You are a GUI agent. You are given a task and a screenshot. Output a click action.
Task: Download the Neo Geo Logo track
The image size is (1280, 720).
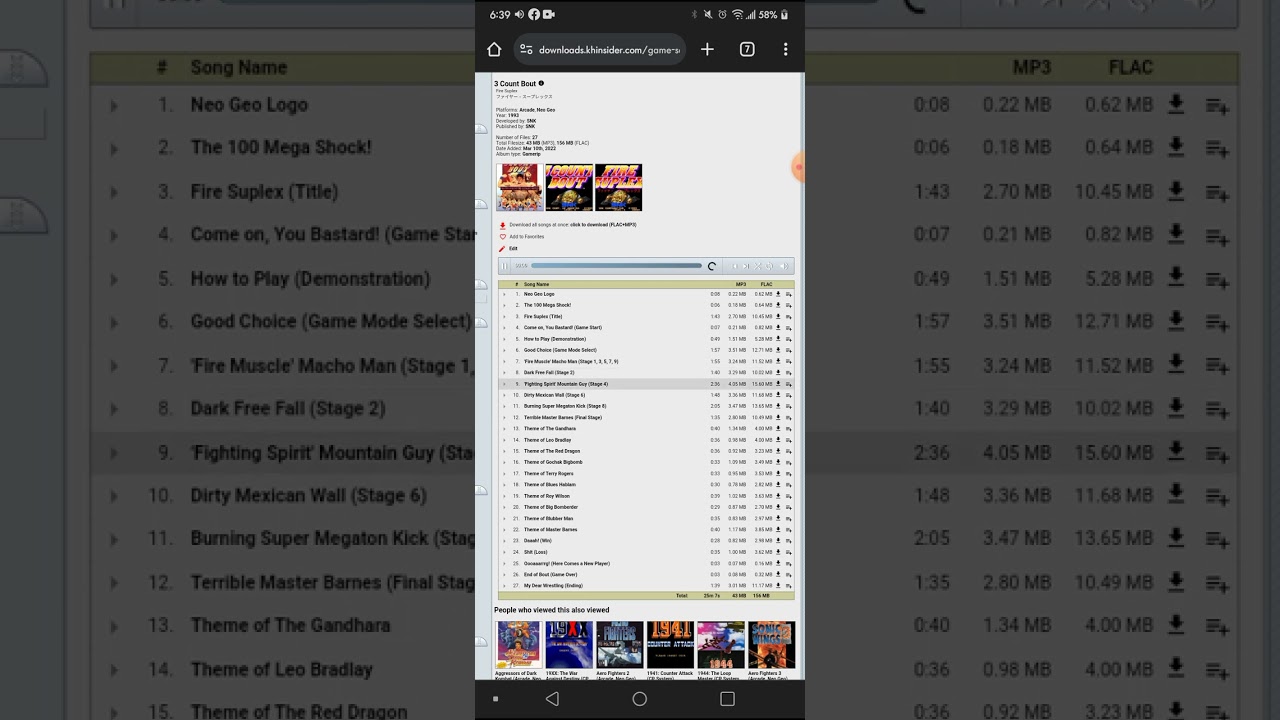point(778,294)
